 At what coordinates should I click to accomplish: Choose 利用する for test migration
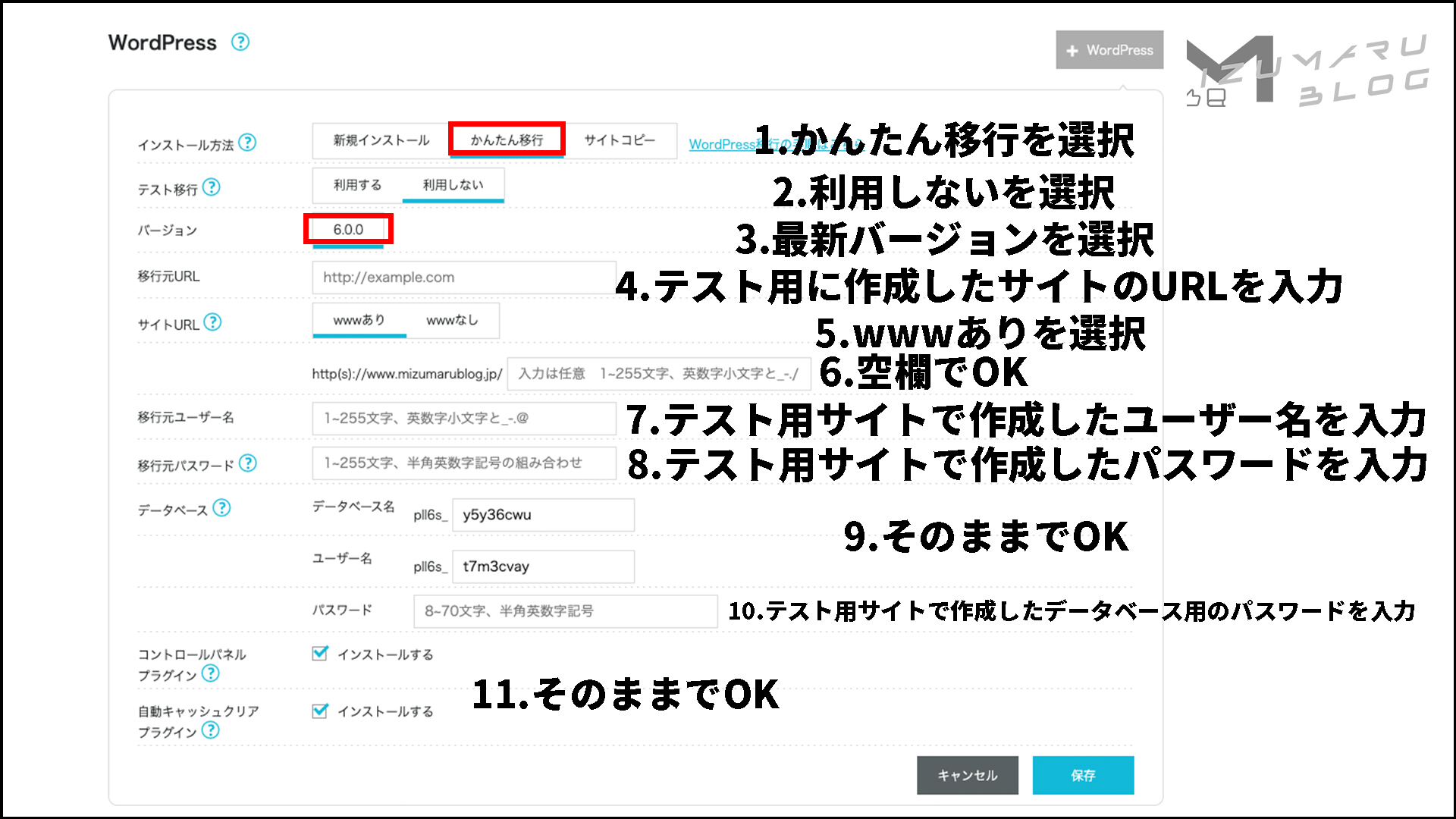[358, 185]
